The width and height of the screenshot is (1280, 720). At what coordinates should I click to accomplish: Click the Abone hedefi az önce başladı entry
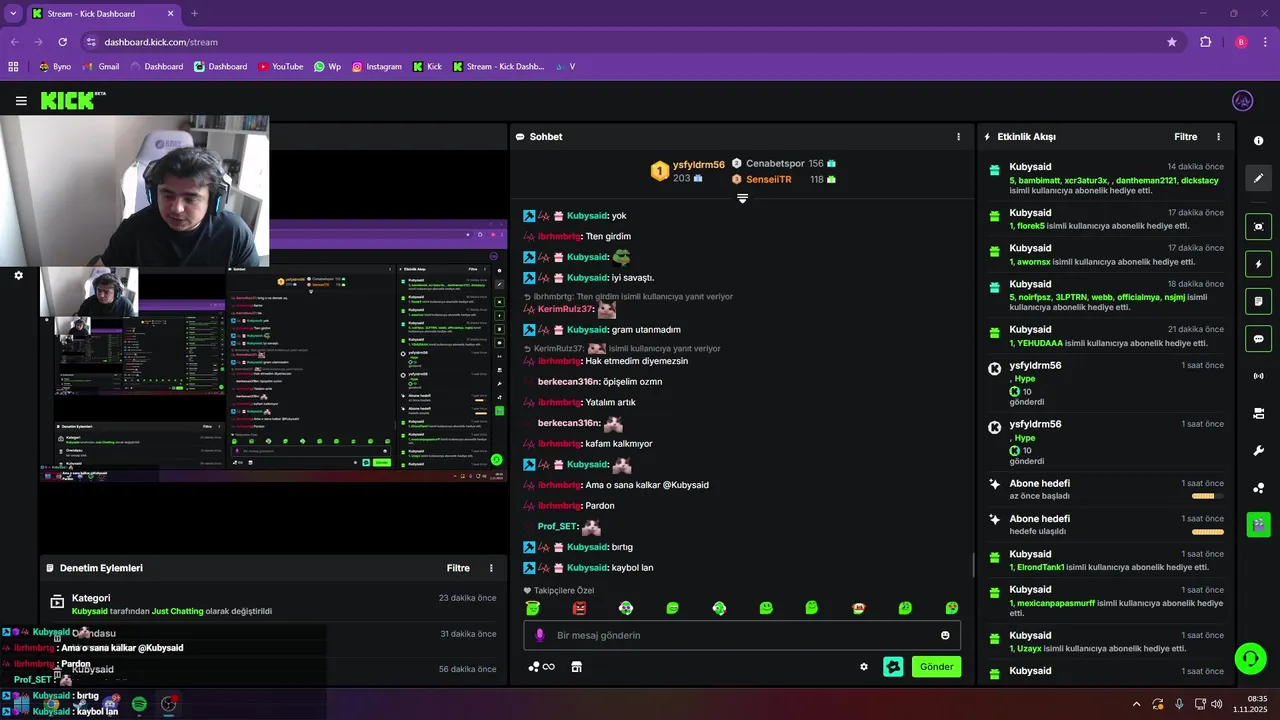pos(1105,489)
